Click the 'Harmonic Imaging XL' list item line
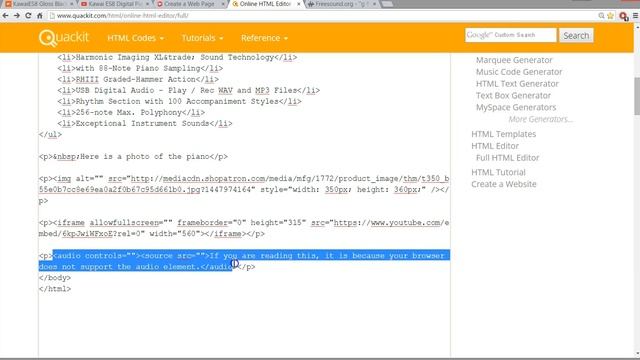Screen dimensions: 640x360 tap(177, 57)
